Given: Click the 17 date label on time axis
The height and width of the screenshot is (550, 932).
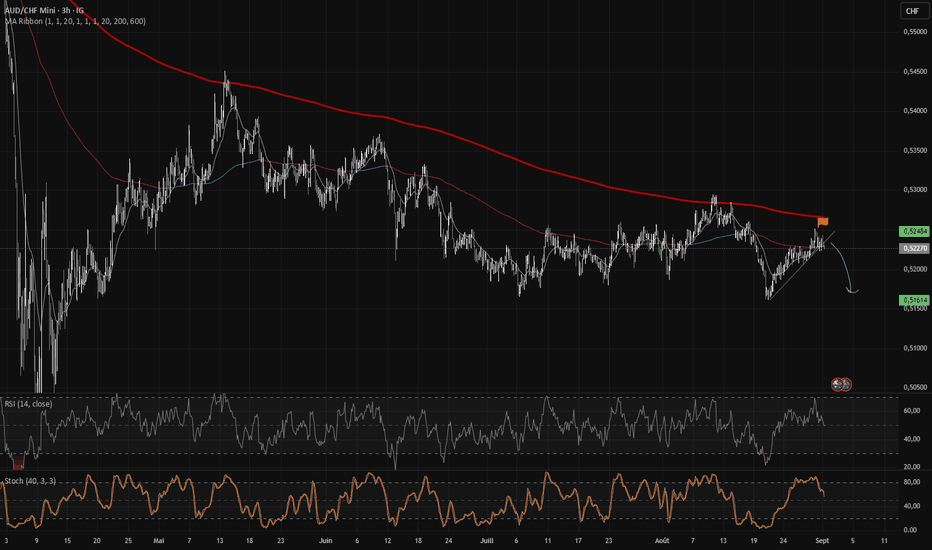Looking at the screenshot, I should coord(578,540).
